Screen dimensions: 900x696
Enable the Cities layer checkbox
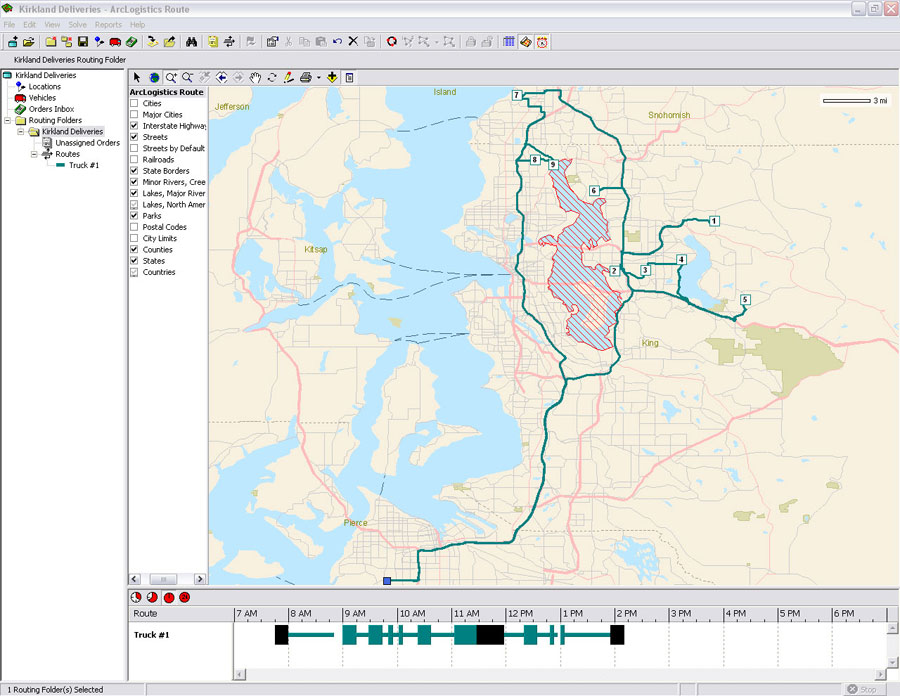pyautogui.click(x=134, y=104)
